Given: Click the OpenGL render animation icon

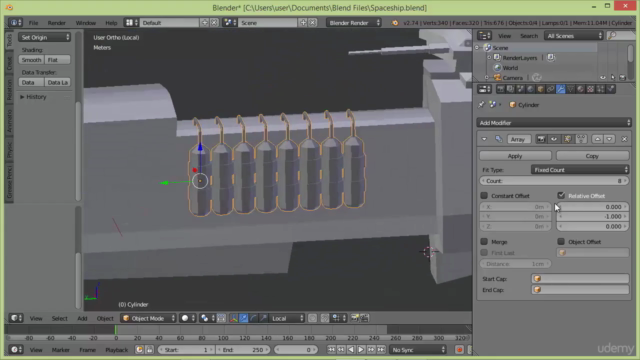Looking at the screenshot, I should coord(364,318).
